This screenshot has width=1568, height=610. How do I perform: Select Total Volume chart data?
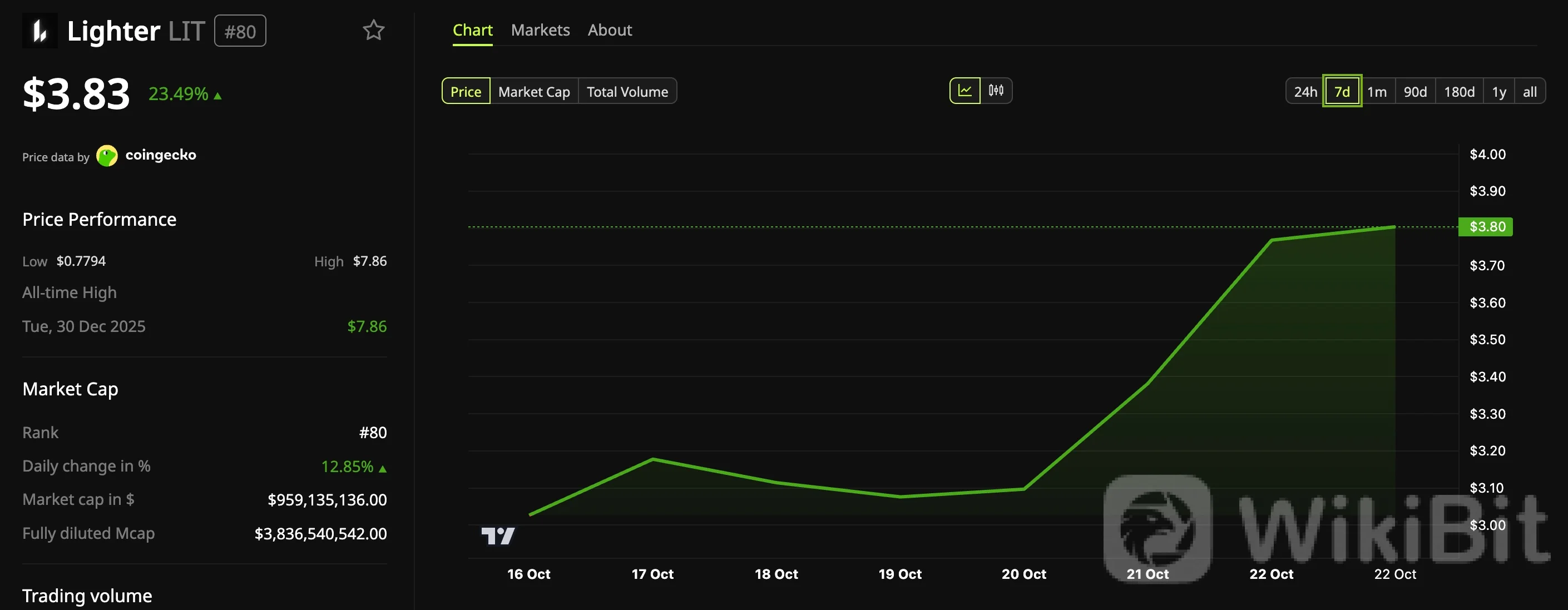click(627, 91)
